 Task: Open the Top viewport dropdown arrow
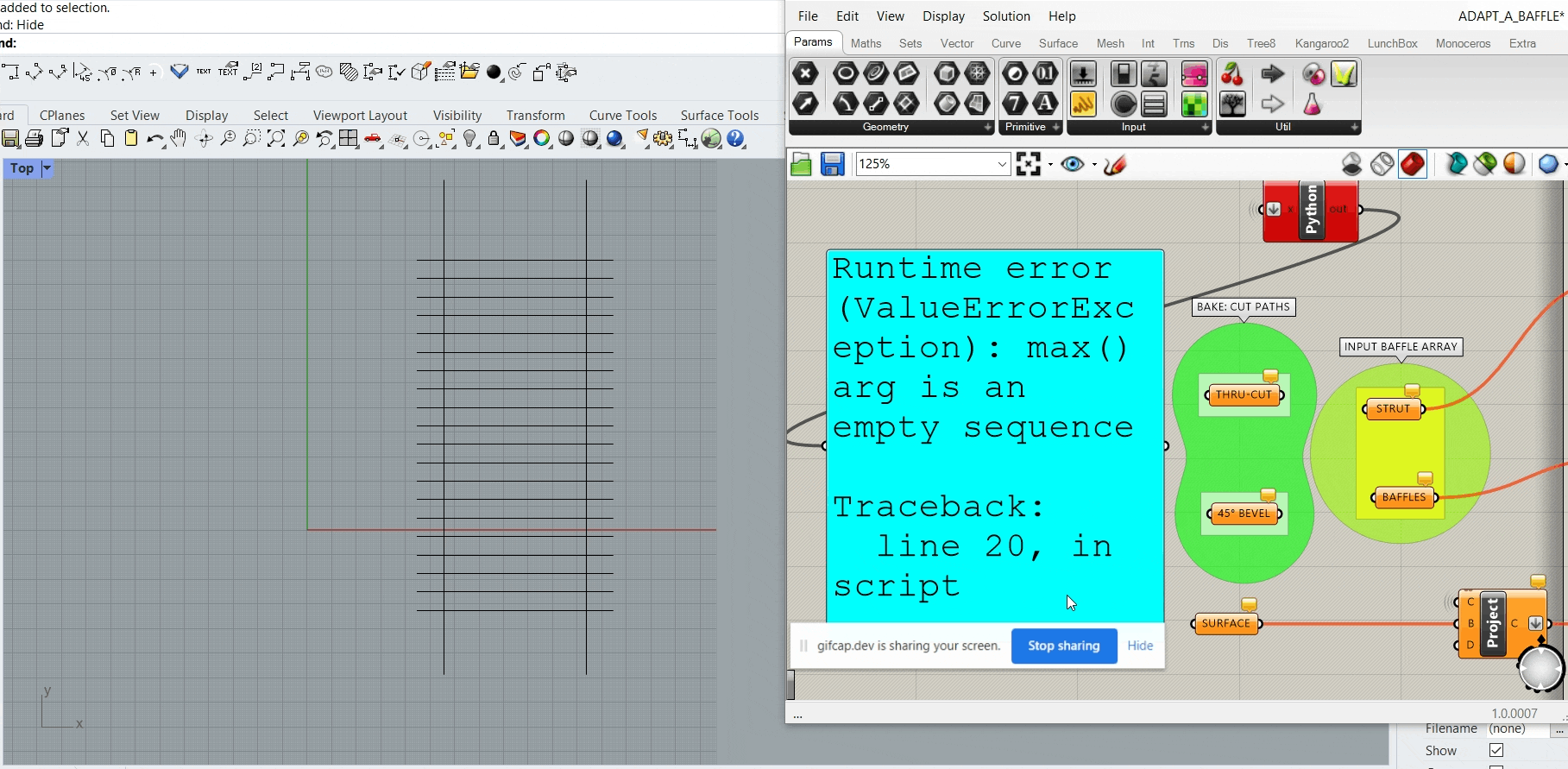pyautogui.click(x=47, y=168)
